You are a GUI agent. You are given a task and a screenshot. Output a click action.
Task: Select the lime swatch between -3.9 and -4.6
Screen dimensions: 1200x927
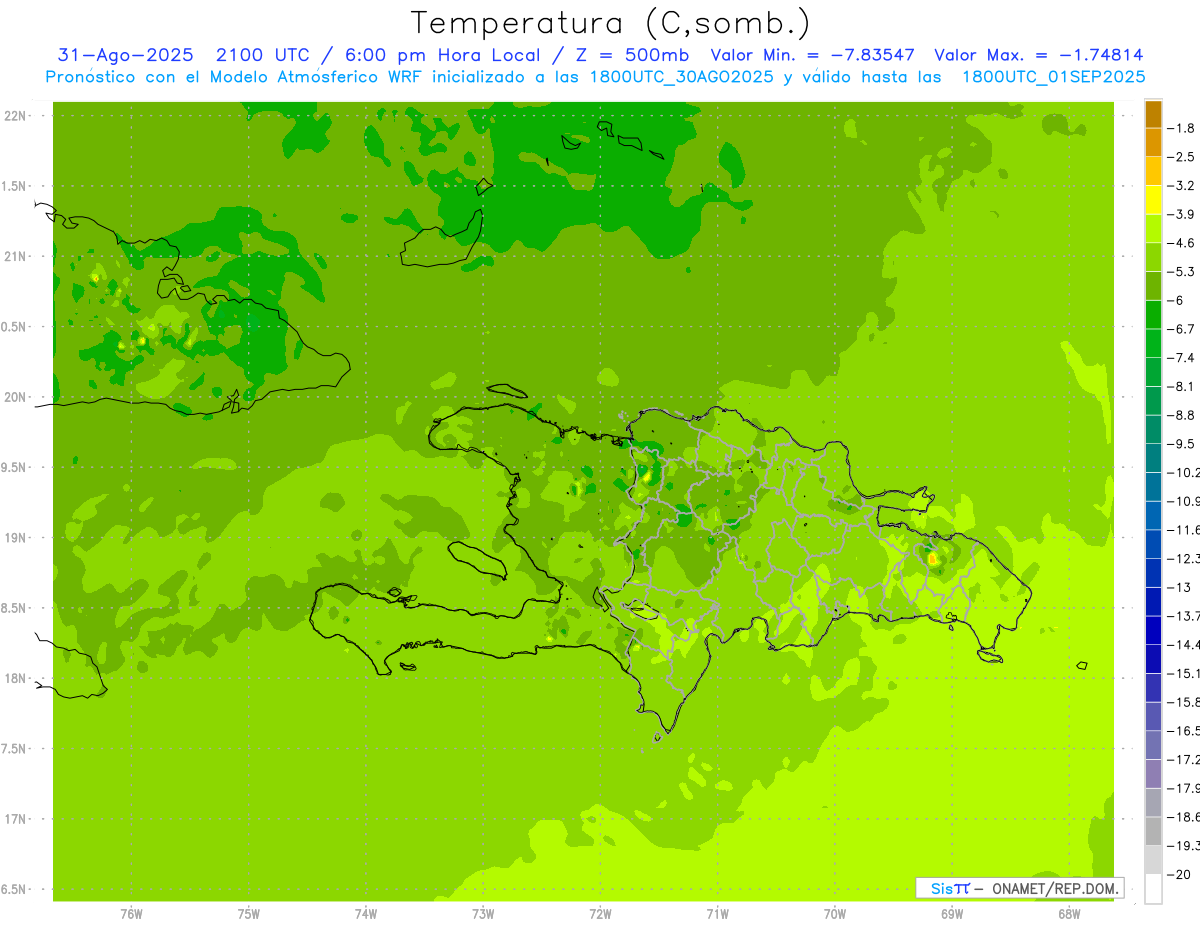tap(1153, 228)
